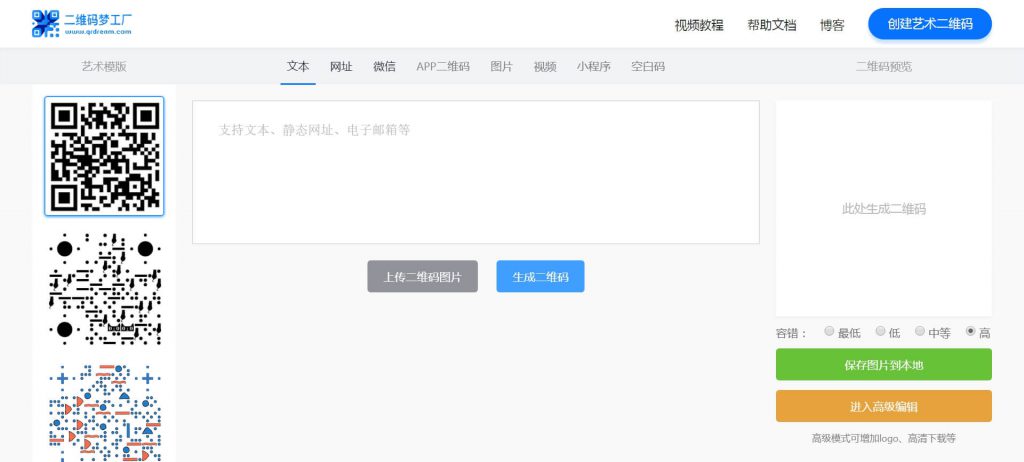Open the APP二维码 tab
The width and height of the screenshot is (1024, 462).
click(443, 66)
